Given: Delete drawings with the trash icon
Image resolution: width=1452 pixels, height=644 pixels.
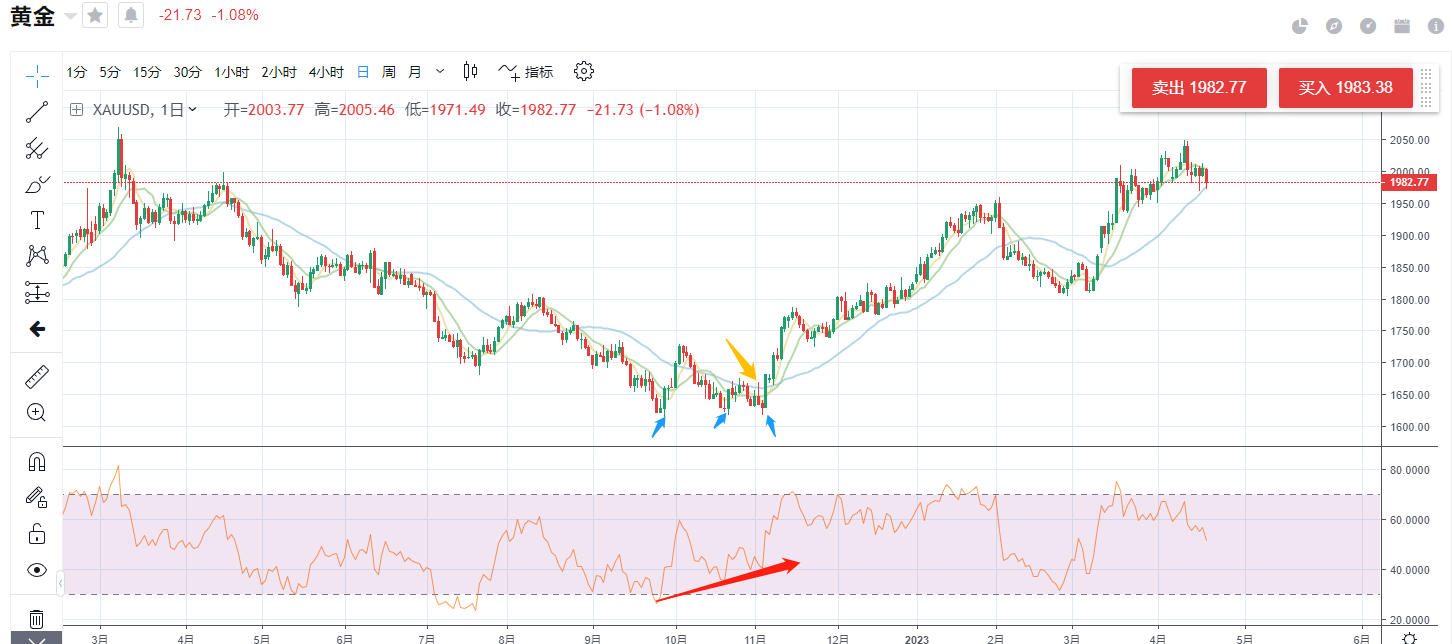Looking at the screenshot, I should click(x=37, y=619).
